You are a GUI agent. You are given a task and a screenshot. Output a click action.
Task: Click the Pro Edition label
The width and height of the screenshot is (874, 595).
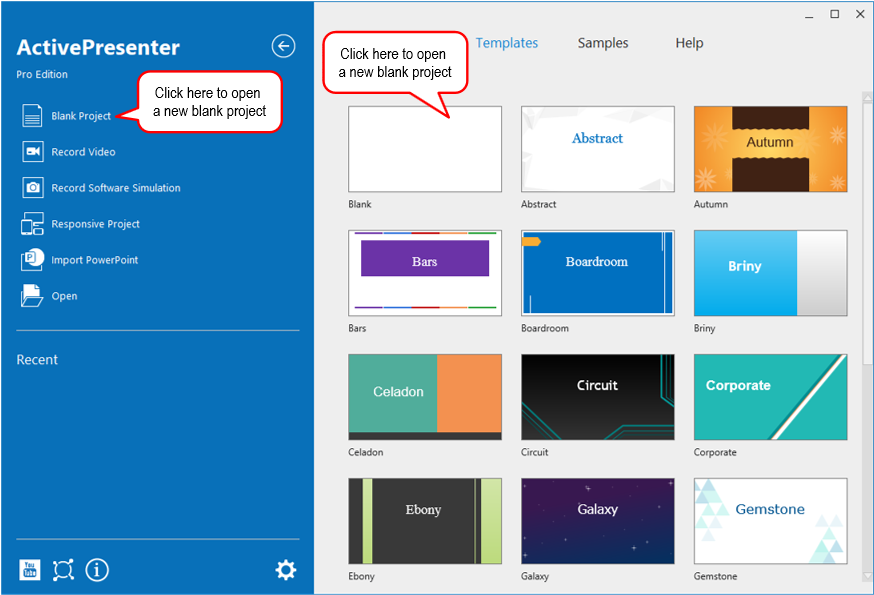tap(42, 74)
